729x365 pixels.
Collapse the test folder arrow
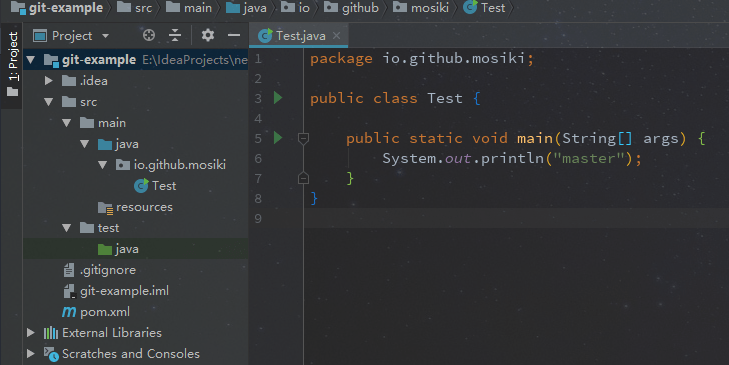coord(67,228)
